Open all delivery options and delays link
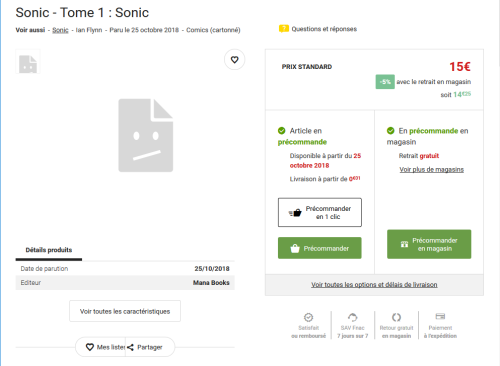Image resolution: width=500 pixels, height=366 pixels. click(374, 285)
